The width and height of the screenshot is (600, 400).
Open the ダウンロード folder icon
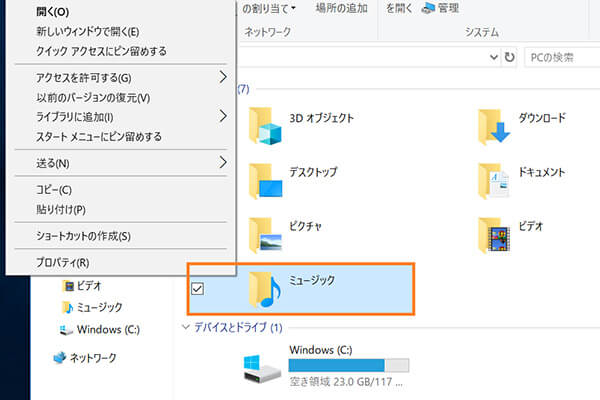click(494, 127)
